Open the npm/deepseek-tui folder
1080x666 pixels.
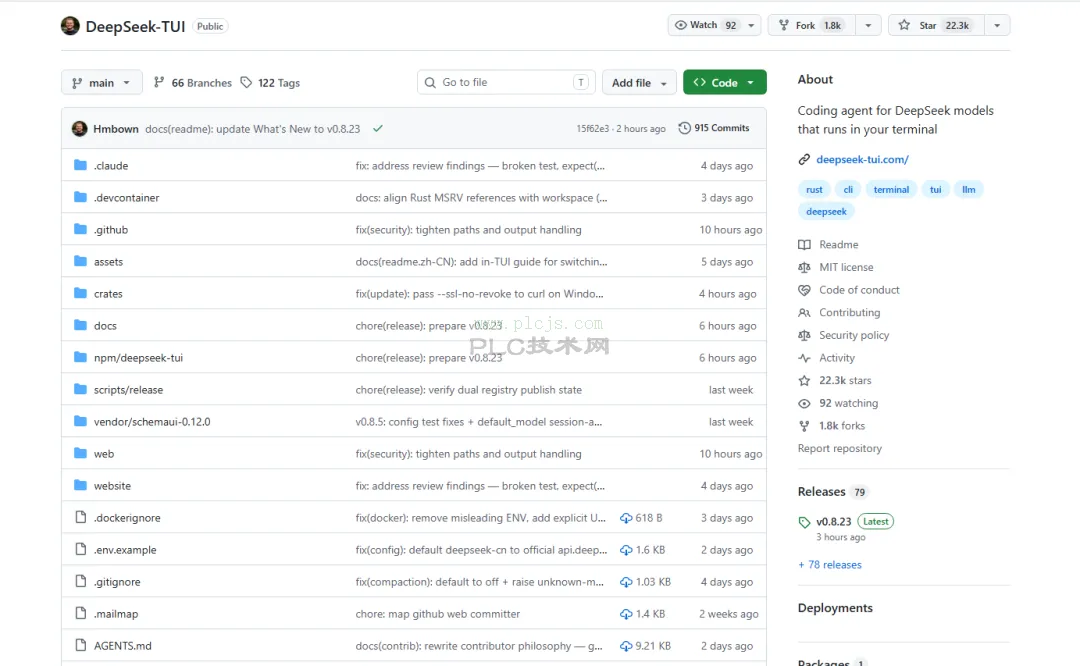(138, 358)
